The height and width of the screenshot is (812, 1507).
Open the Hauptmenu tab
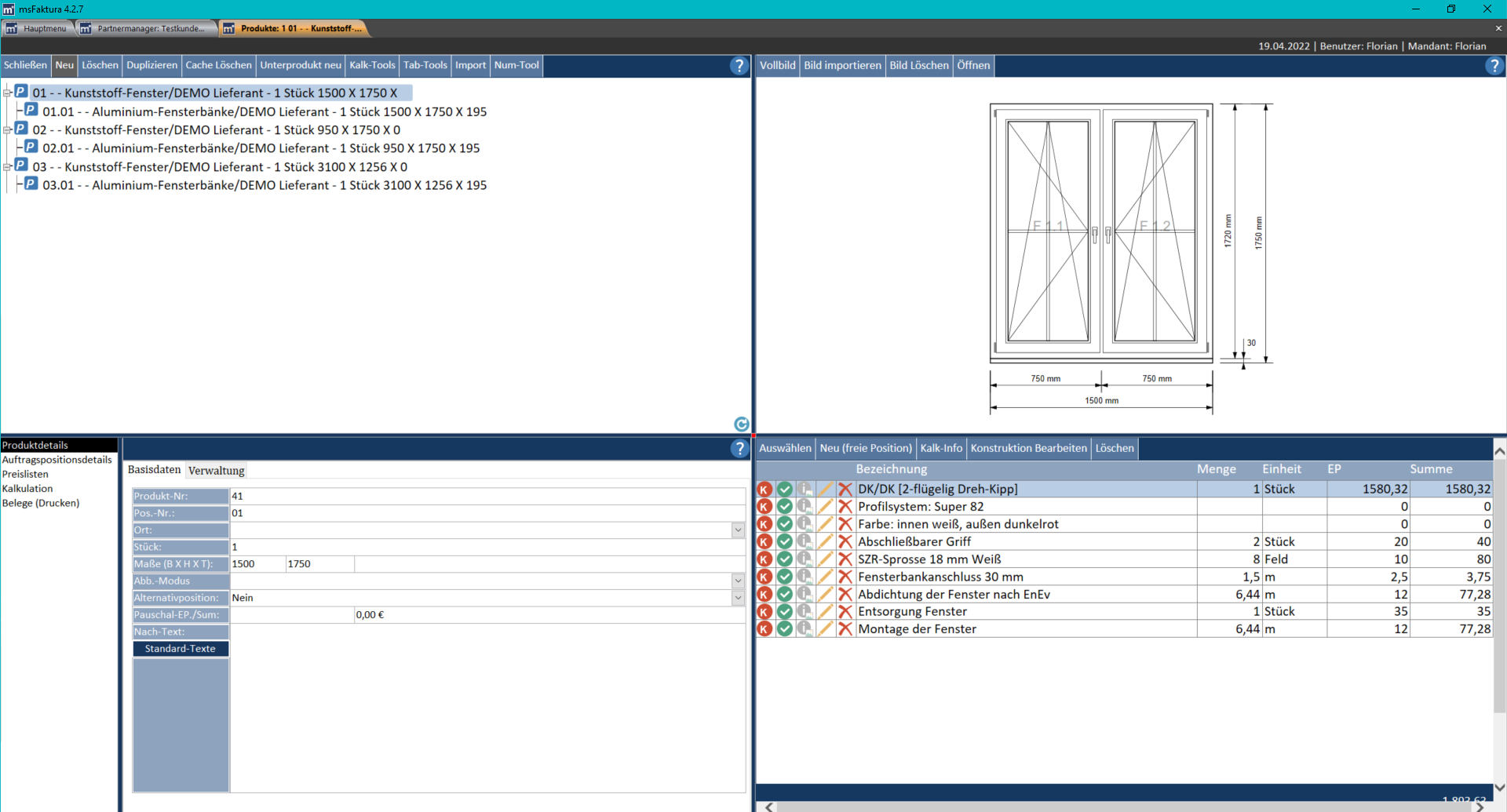38,28
